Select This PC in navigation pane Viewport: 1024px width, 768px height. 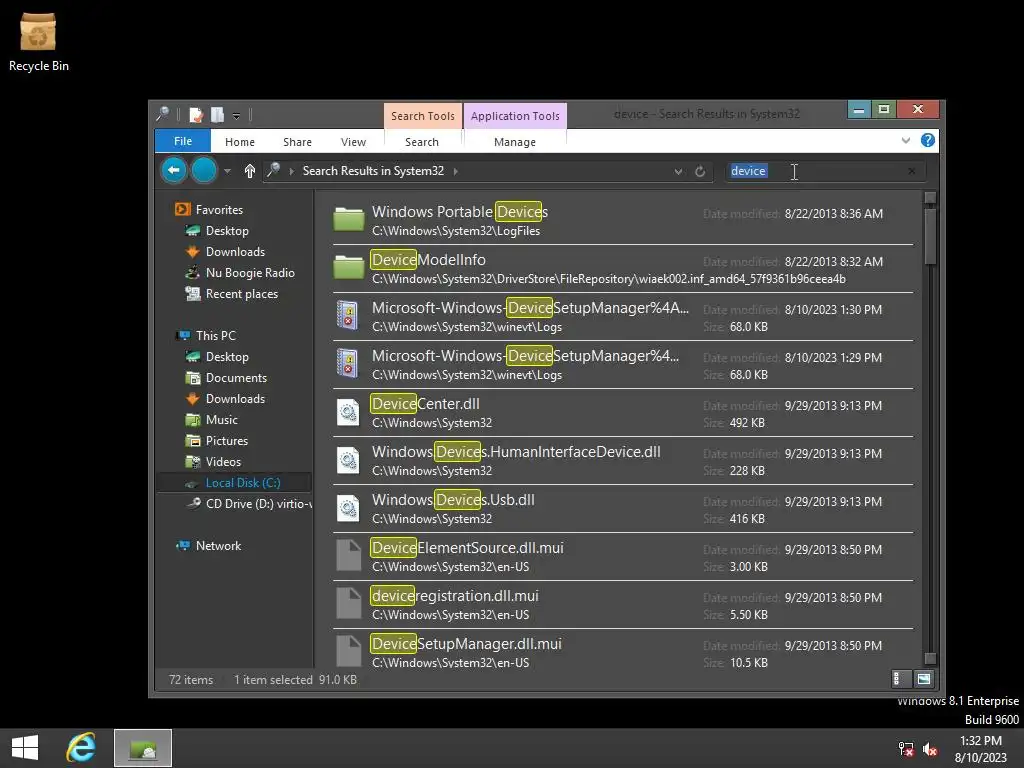point(216,336)
